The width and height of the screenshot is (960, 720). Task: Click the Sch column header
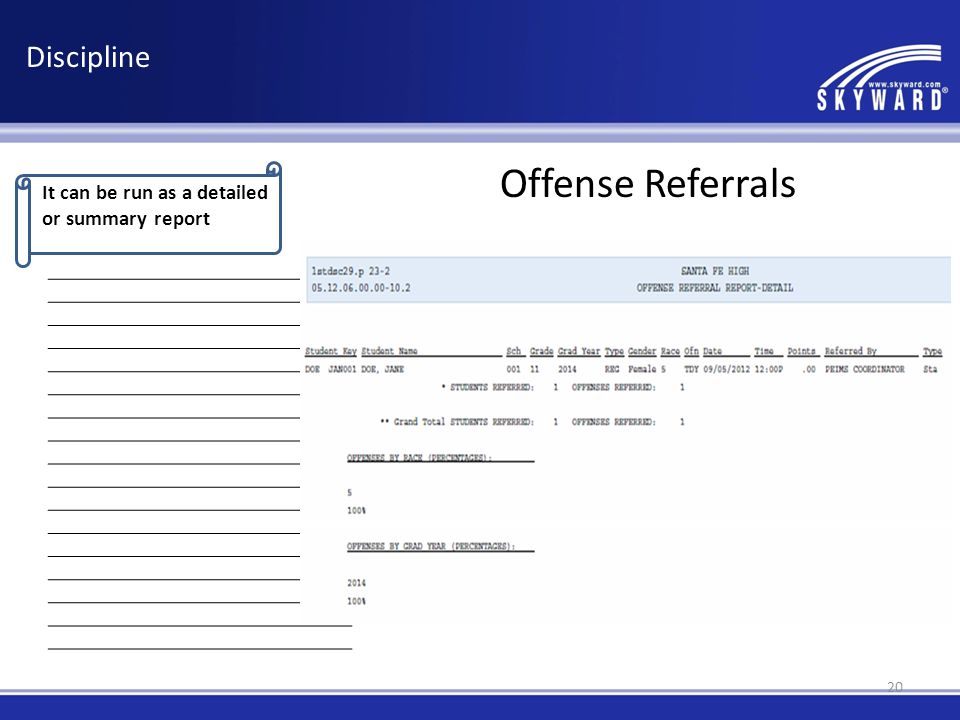click(x=514, y=351)
